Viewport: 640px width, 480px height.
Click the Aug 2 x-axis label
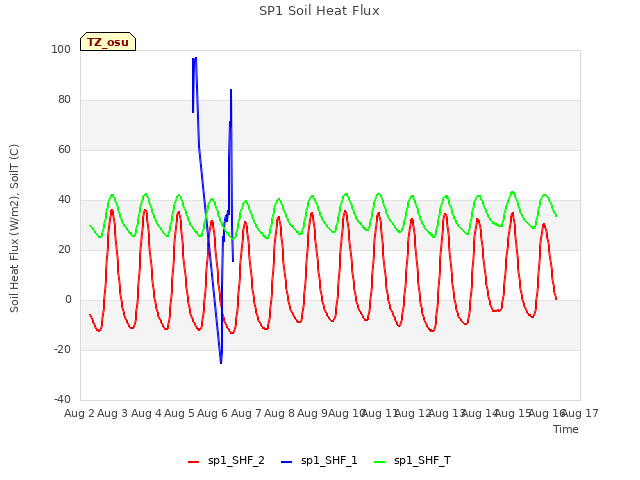(79, 413)
